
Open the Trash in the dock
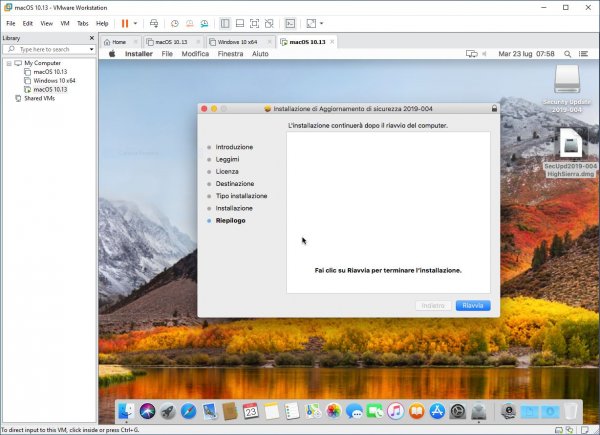[570, 411]
